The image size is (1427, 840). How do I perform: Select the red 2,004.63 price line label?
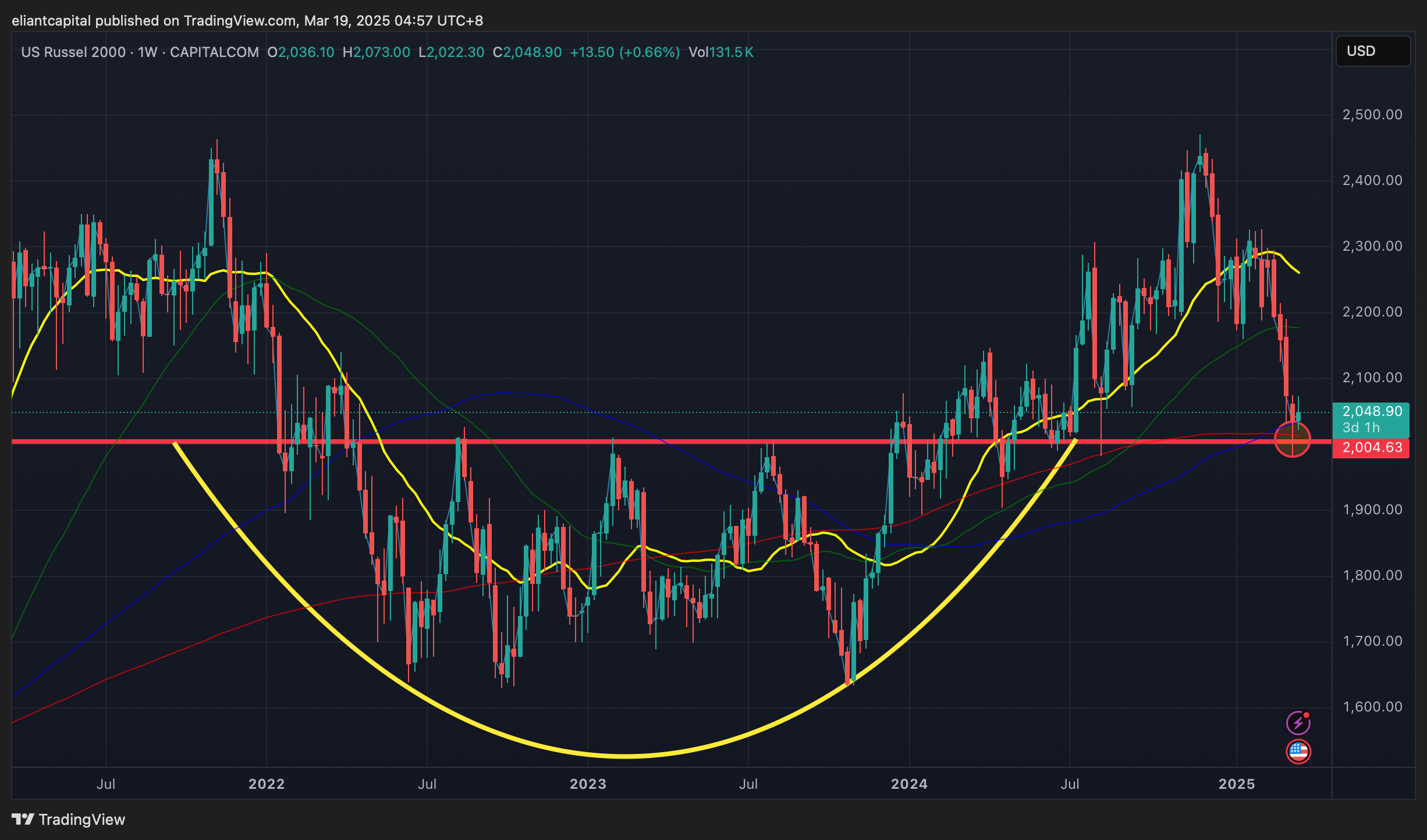1371,448
